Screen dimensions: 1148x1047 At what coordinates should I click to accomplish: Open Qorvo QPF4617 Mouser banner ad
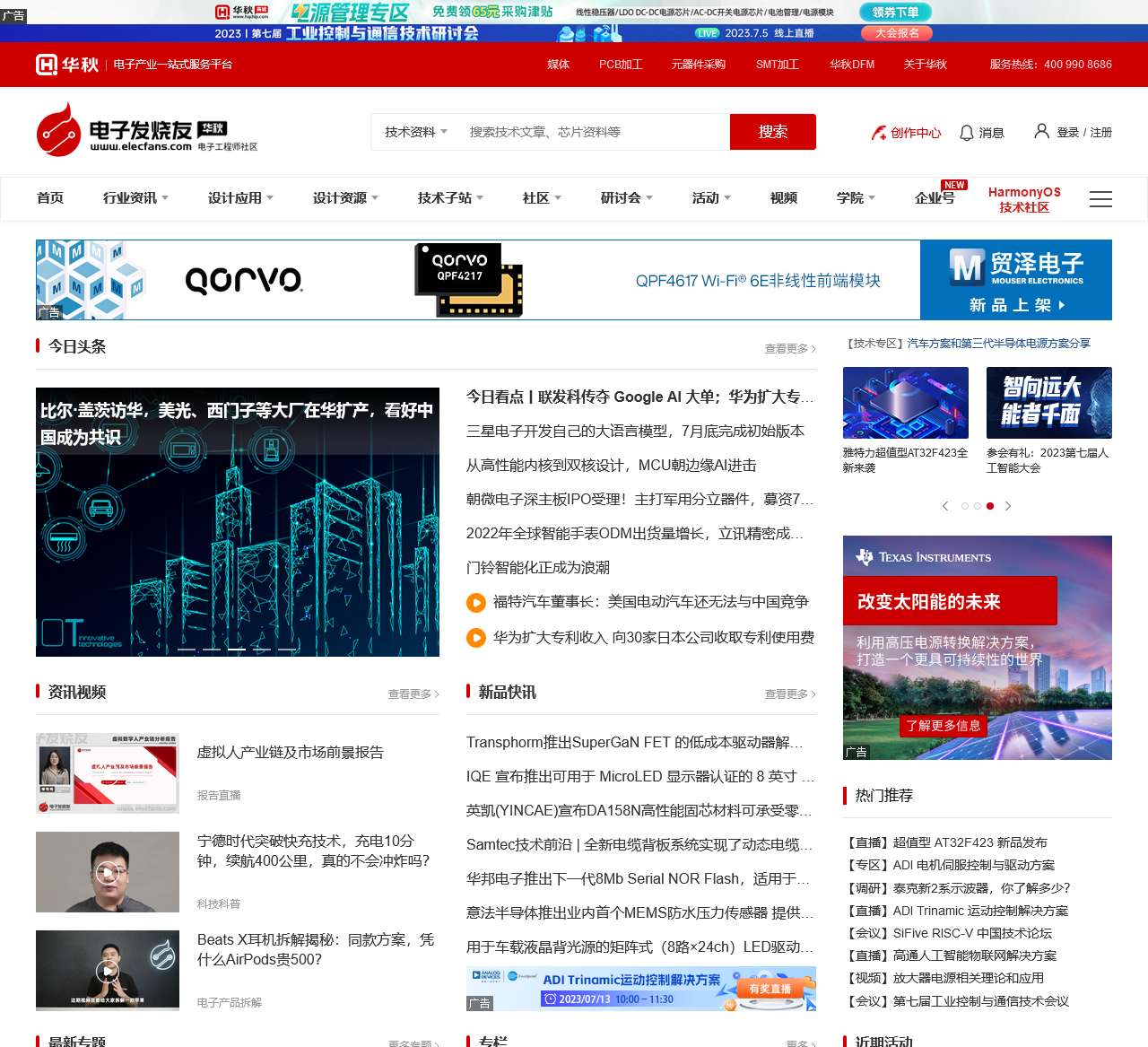click(574, 280)
